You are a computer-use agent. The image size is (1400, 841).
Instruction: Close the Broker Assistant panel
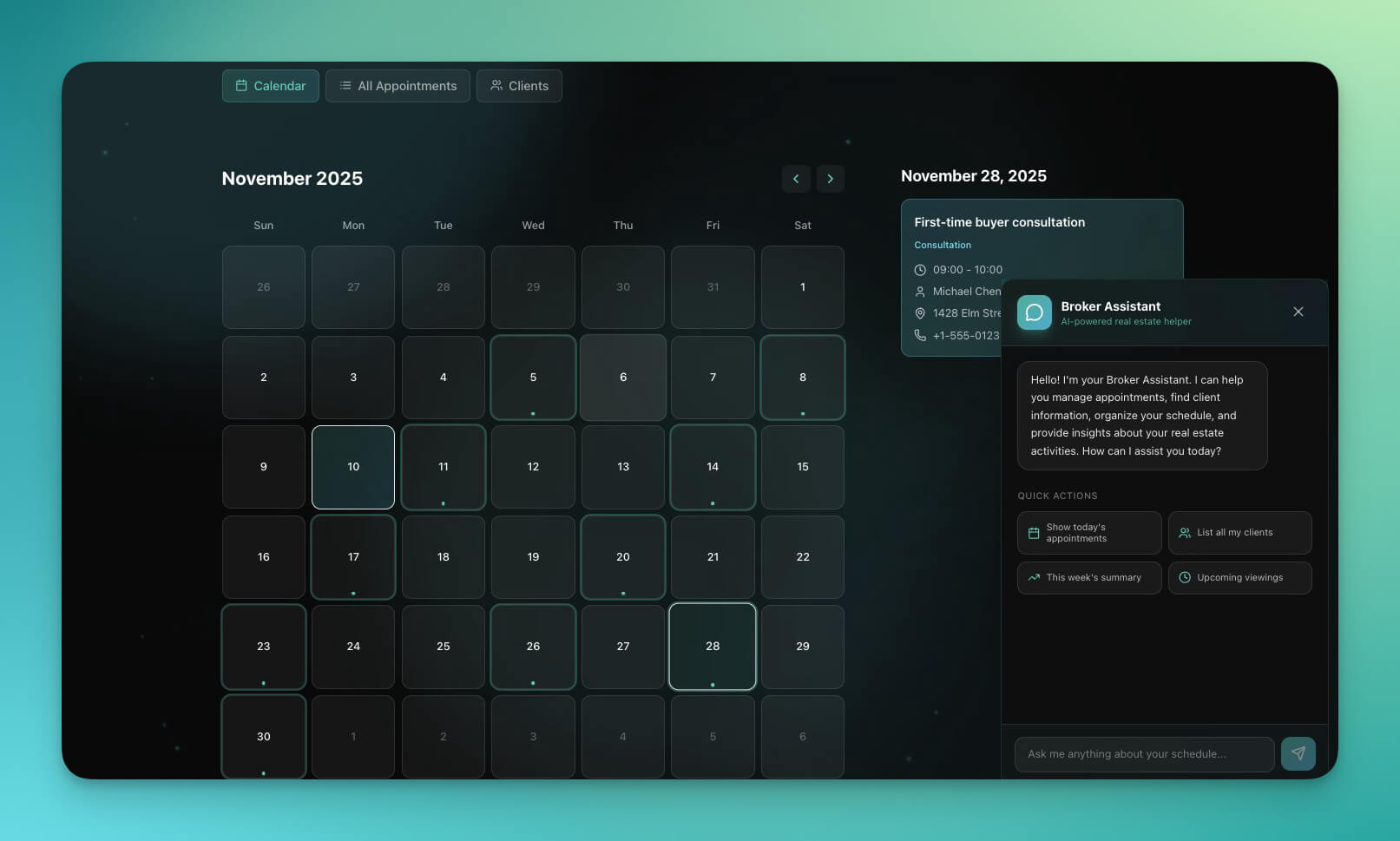pyautogui.click(x=1298, y=311)
